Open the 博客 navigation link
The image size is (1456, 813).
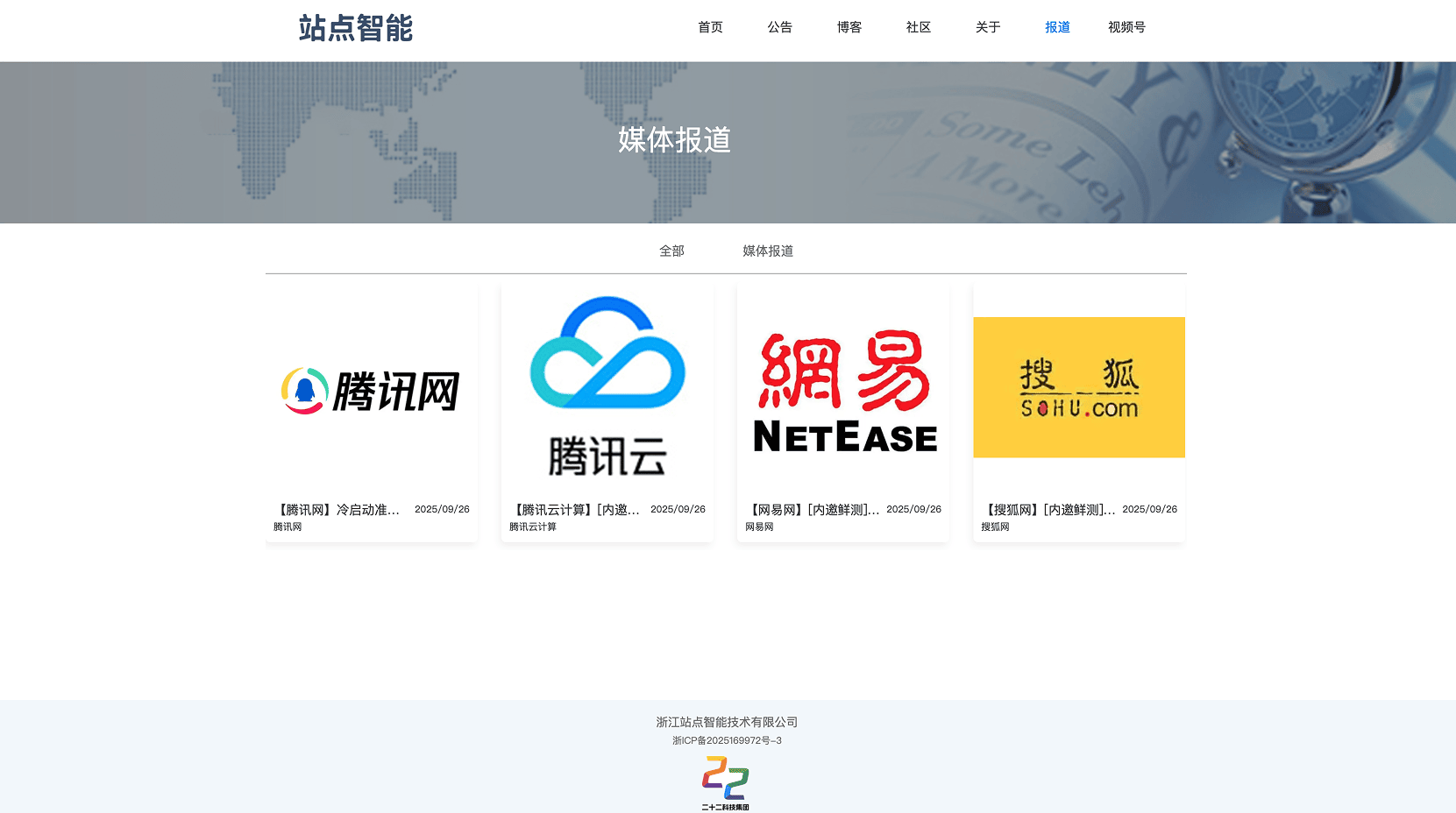coord(849,27)
